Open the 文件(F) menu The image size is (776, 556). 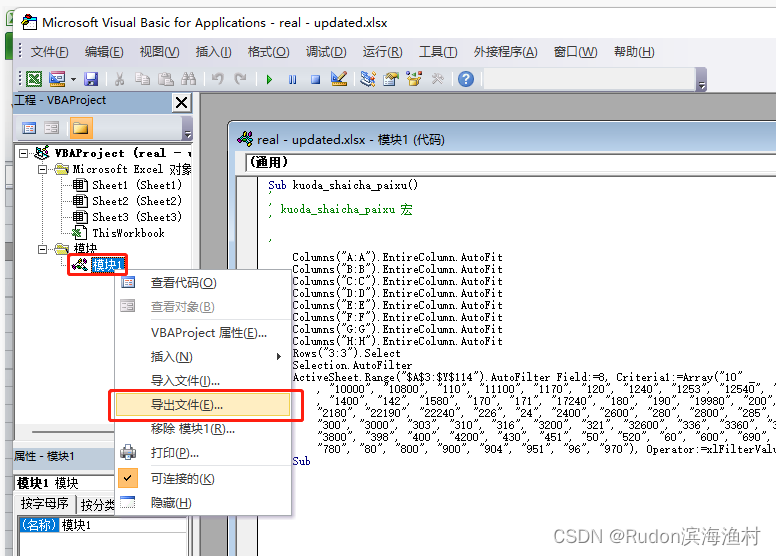[49, 51]
